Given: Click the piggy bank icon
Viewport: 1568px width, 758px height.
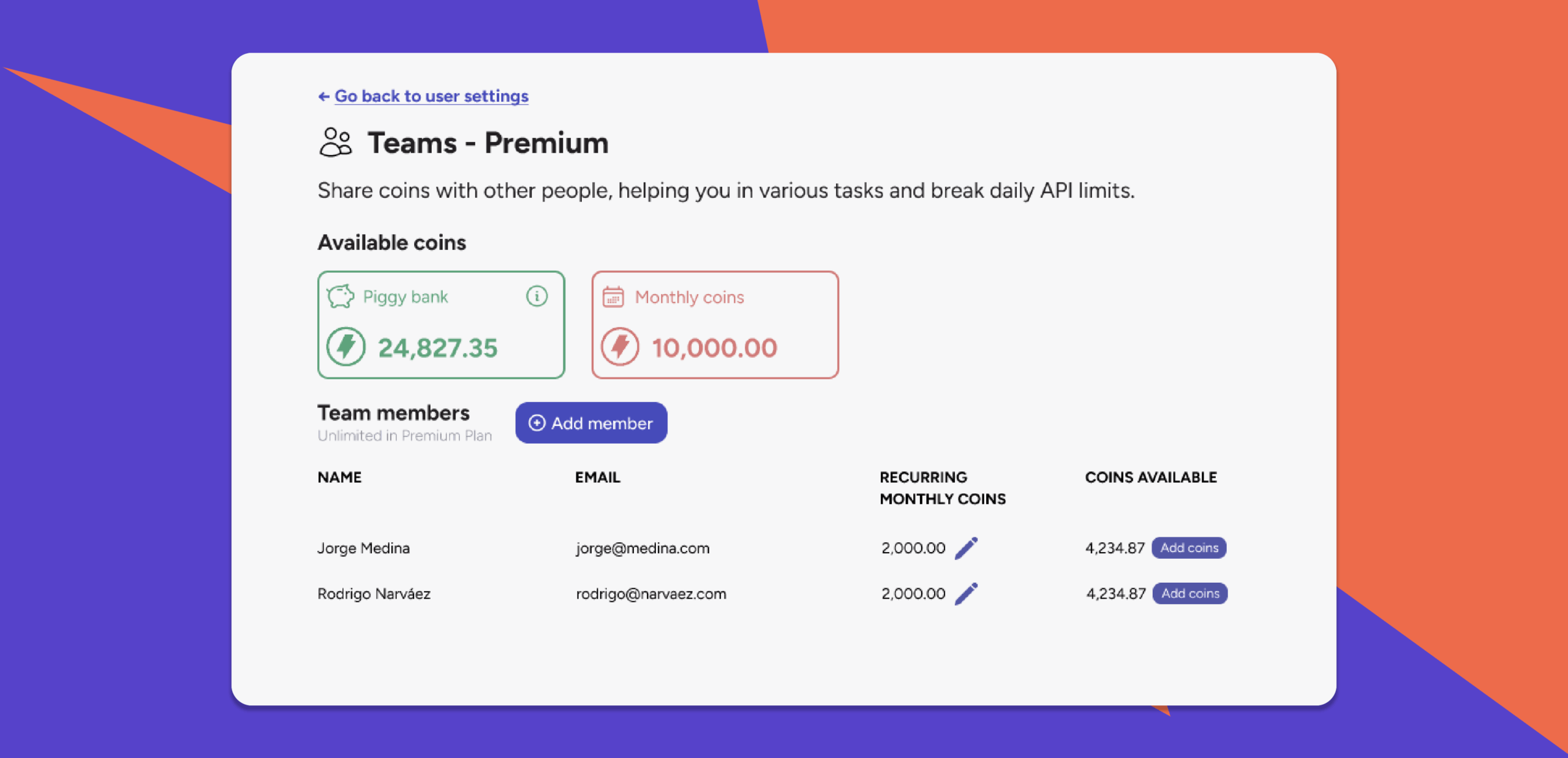Looking at the screenshot, I should (x=341, y=297).
